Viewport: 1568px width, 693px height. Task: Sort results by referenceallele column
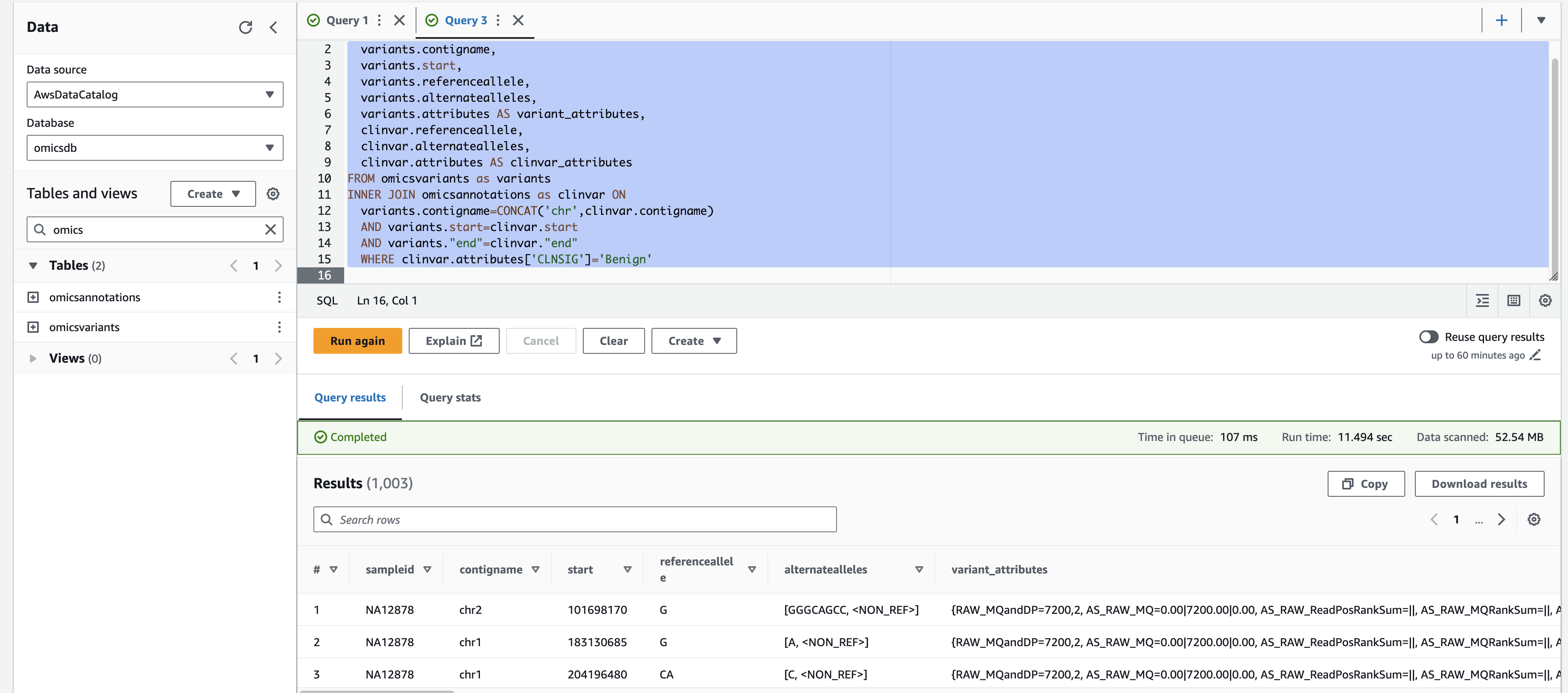pos(752,569)
